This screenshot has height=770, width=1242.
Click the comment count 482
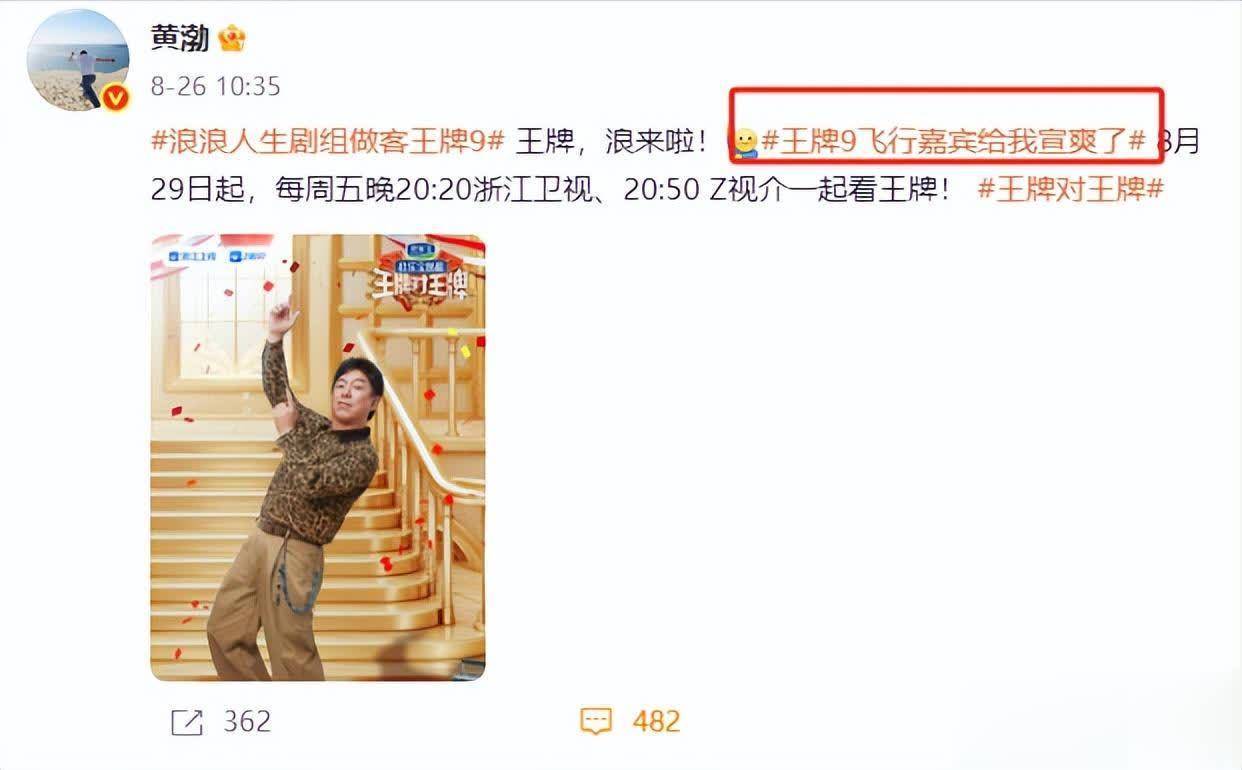point(656,722)
